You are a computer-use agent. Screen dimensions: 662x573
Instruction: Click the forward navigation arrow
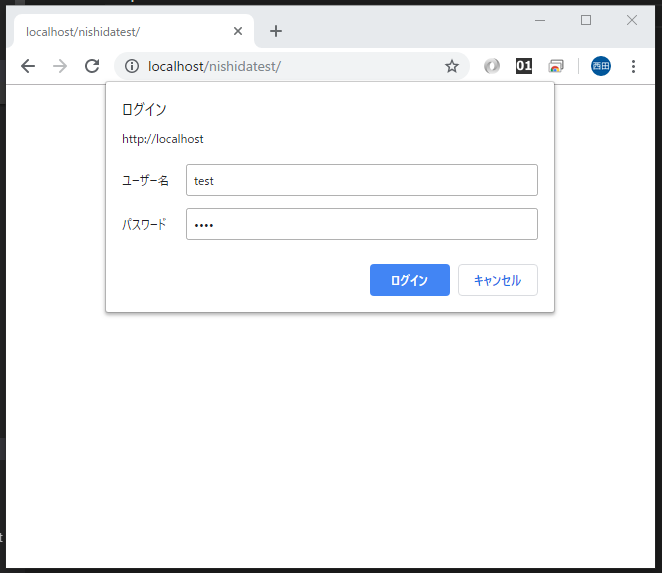coord(60,66)
